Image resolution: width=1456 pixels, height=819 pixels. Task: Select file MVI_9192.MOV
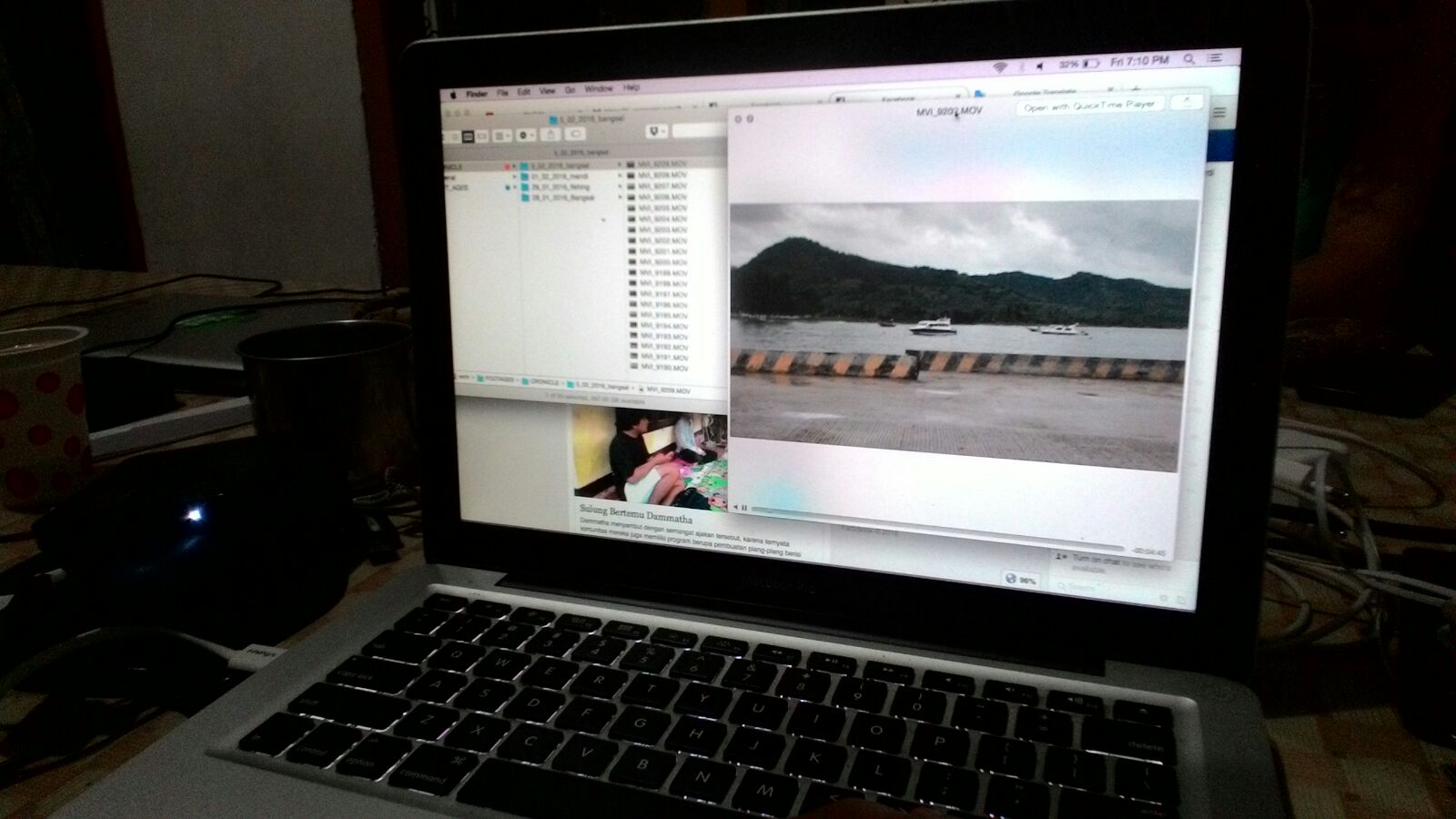(x=659, y=347)
